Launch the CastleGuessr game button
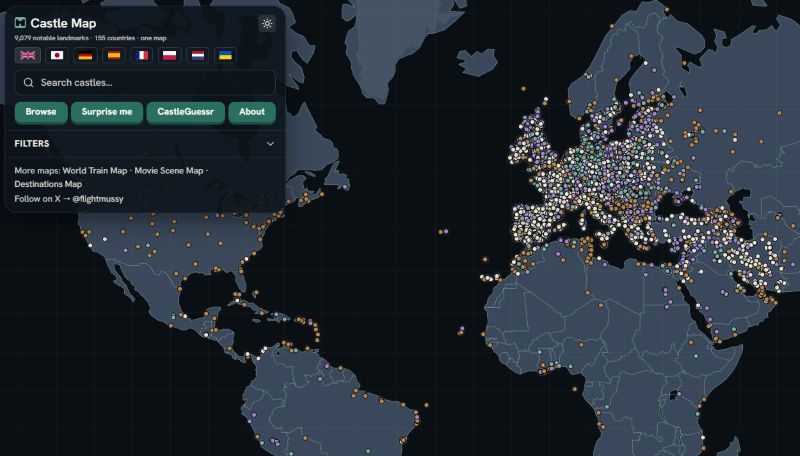This screenshot has height=456, width=800. 185,112
